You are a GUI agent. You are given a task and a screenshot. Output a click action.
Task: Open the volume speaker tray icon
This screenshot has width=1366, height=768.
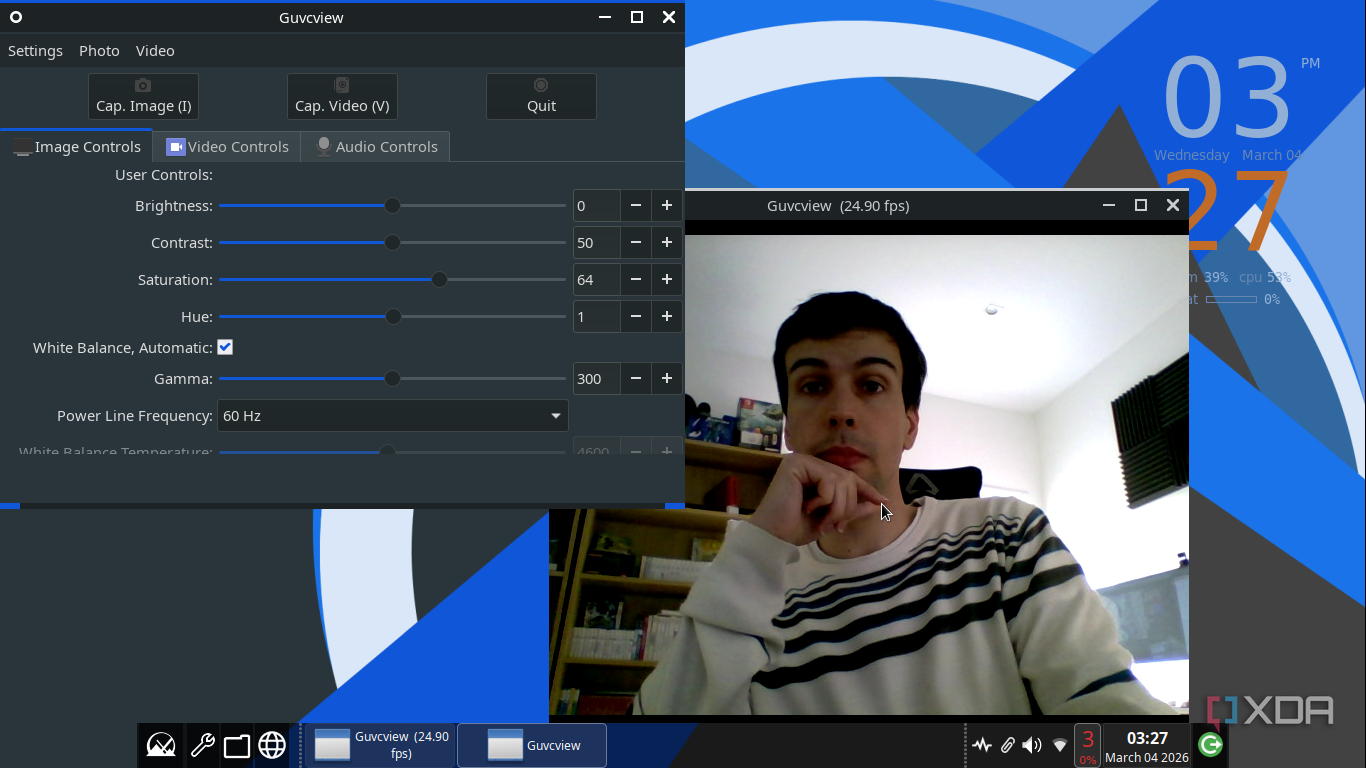coord(1032,745)
